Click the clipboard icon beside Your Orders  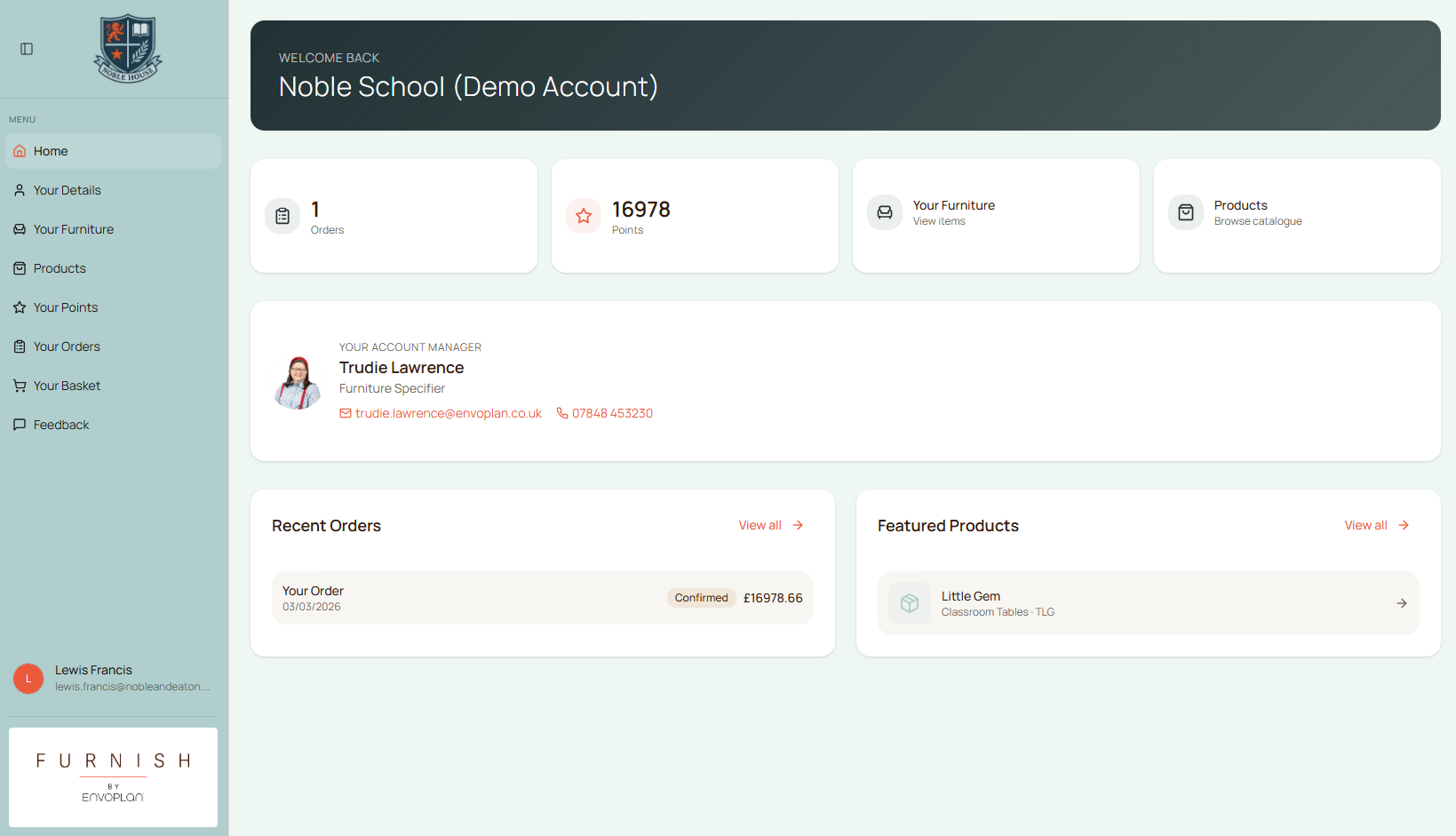(x=20, y=346)
